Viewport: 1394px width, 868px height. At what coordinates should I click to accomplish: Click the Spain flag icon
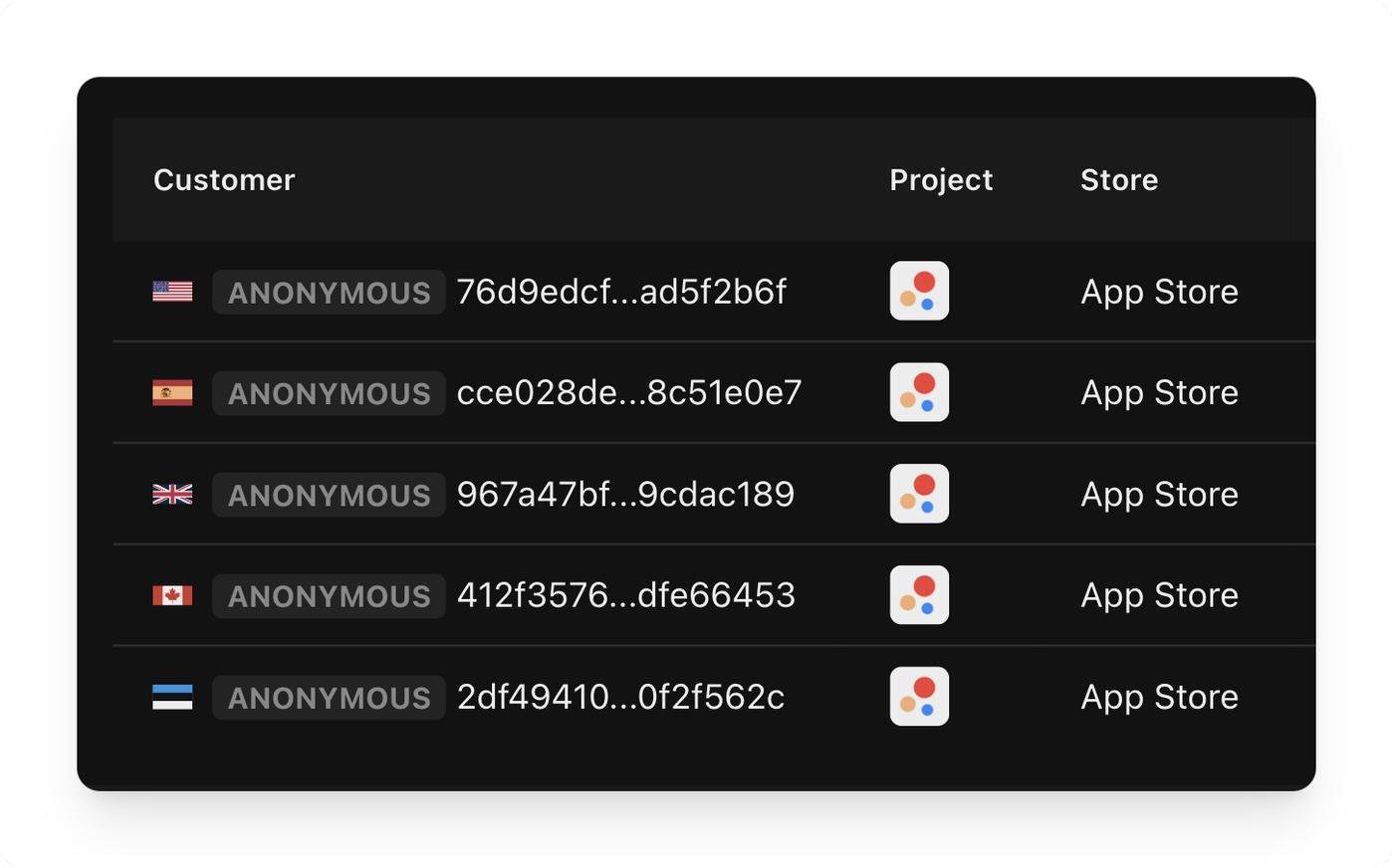pos(172,392)
